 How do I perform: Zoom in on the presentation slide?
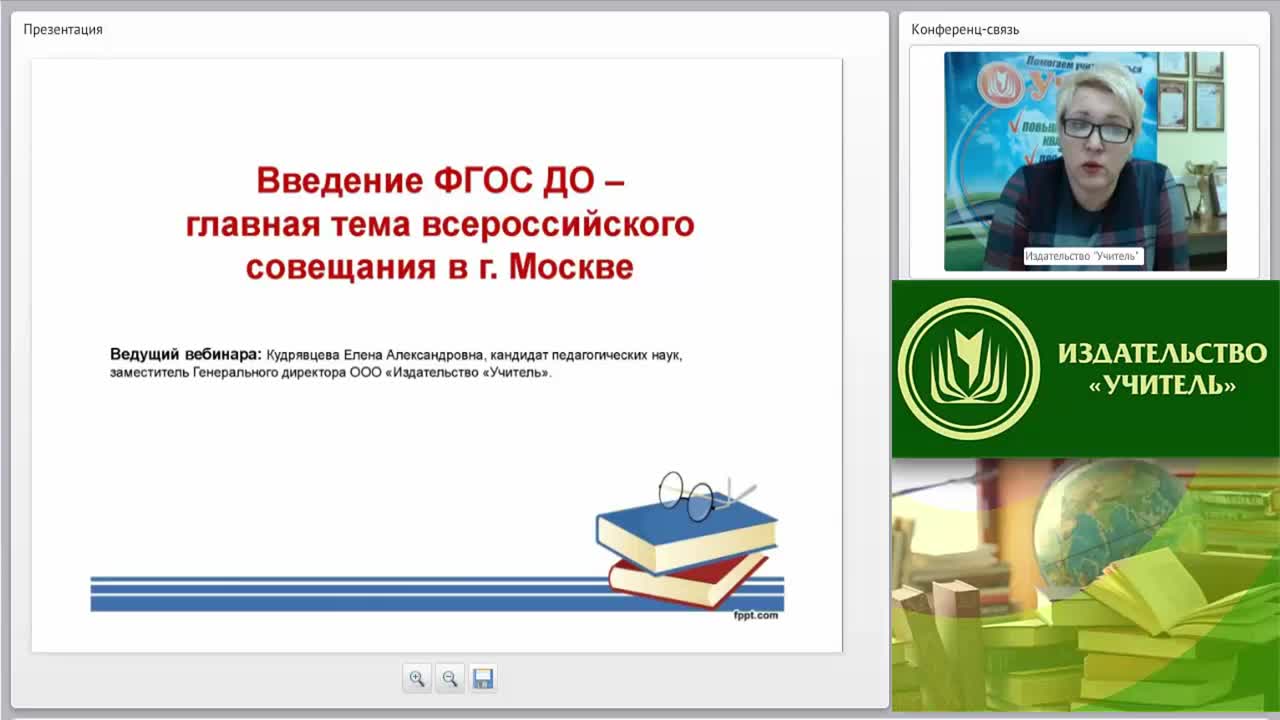tap(417, 679)
